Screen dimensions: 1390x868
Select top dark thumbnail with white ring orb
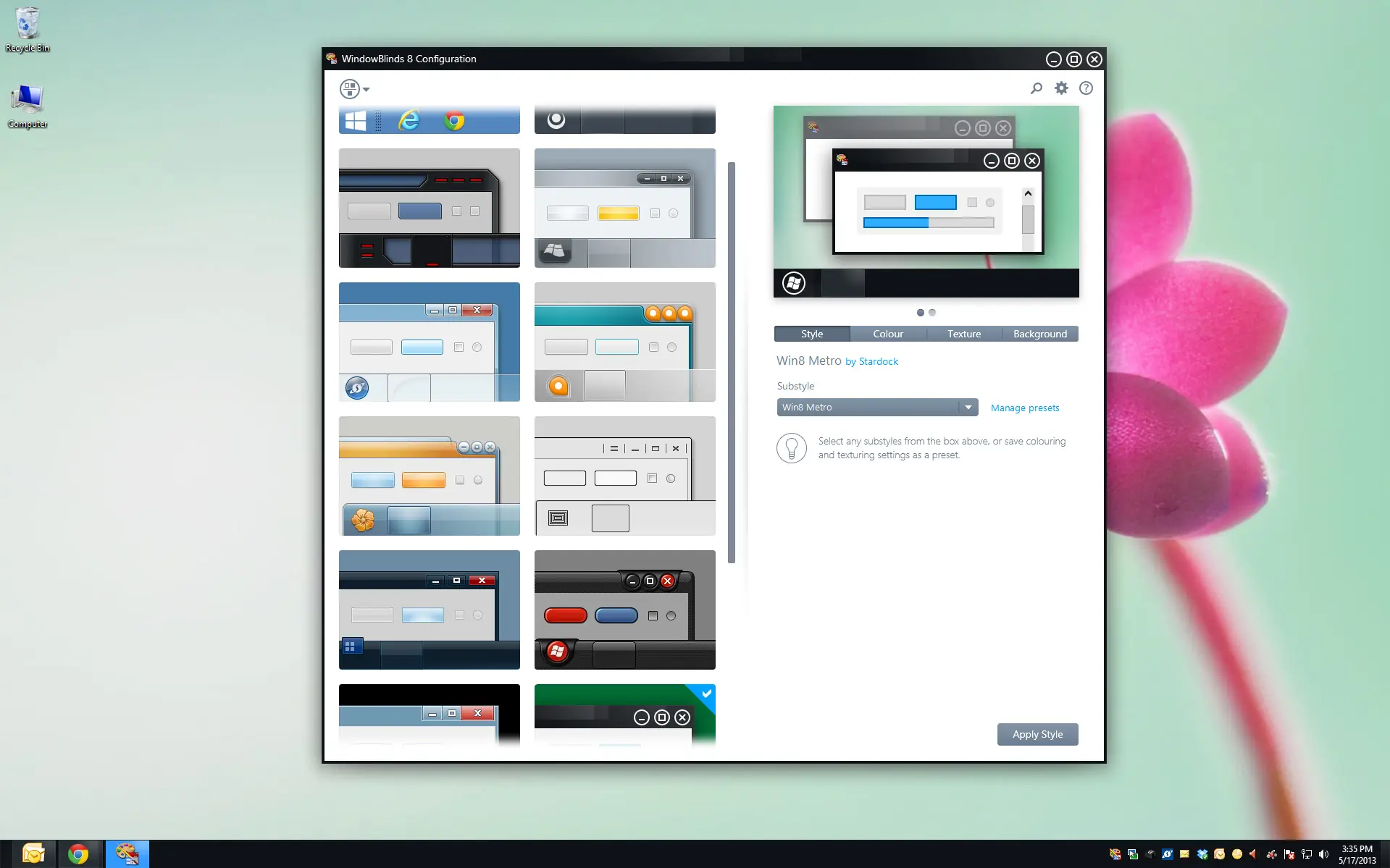pyautogui.click(x=625, y=120)
